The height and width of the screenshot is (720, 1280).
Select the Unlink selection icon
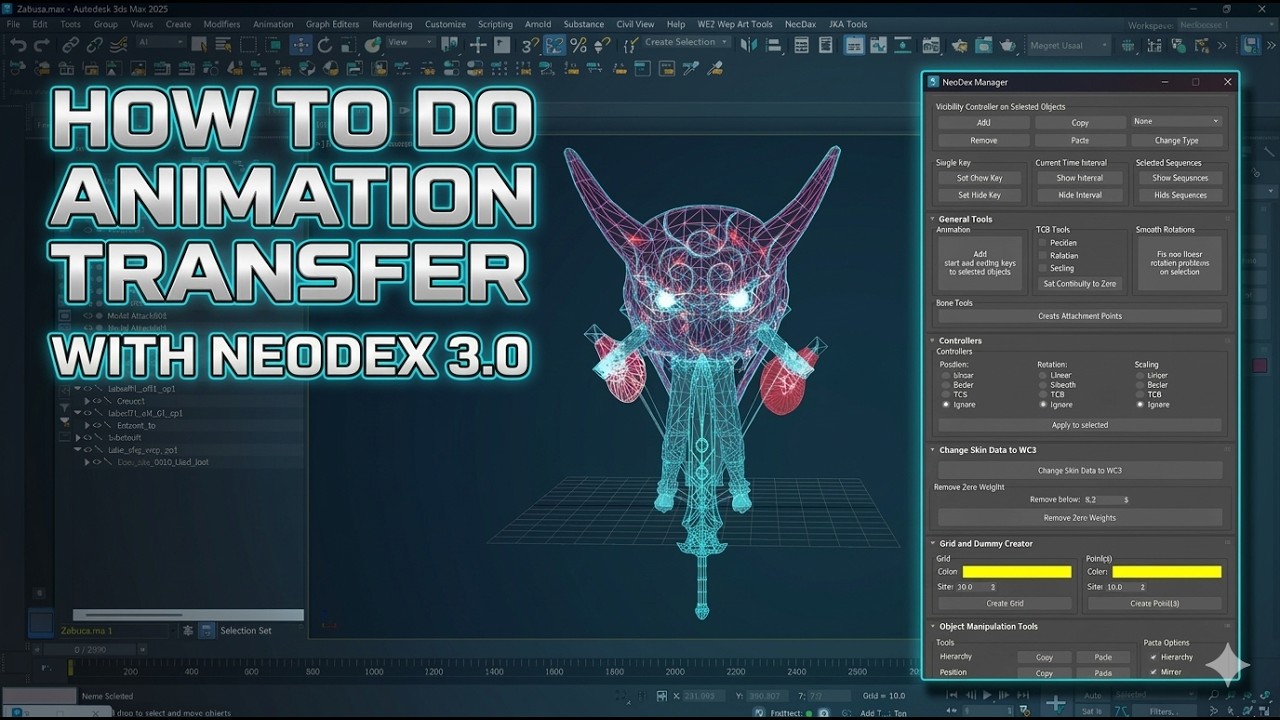pos(95,45)
